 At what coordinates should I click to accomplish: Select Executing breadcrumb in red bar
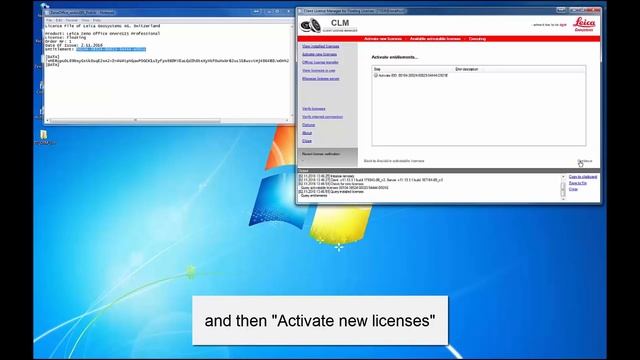coord(477,39)
